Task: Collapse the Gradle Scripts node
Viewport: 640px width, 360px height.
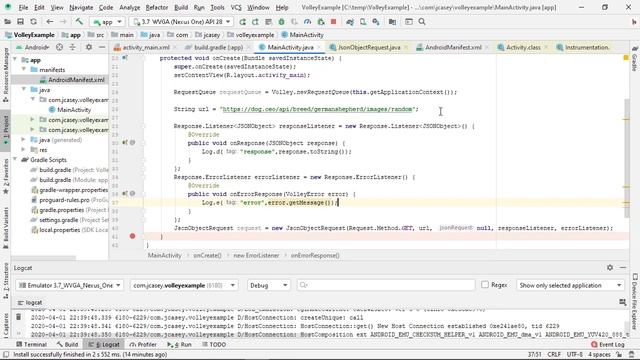Action: [x=15, y=160]
